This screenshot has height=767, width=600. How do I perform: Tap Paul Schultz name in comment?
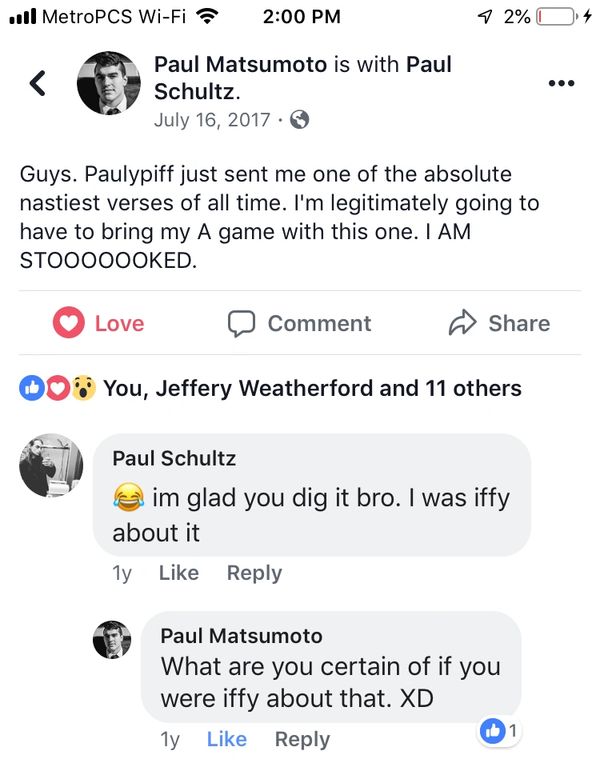[x=174, y=458]
